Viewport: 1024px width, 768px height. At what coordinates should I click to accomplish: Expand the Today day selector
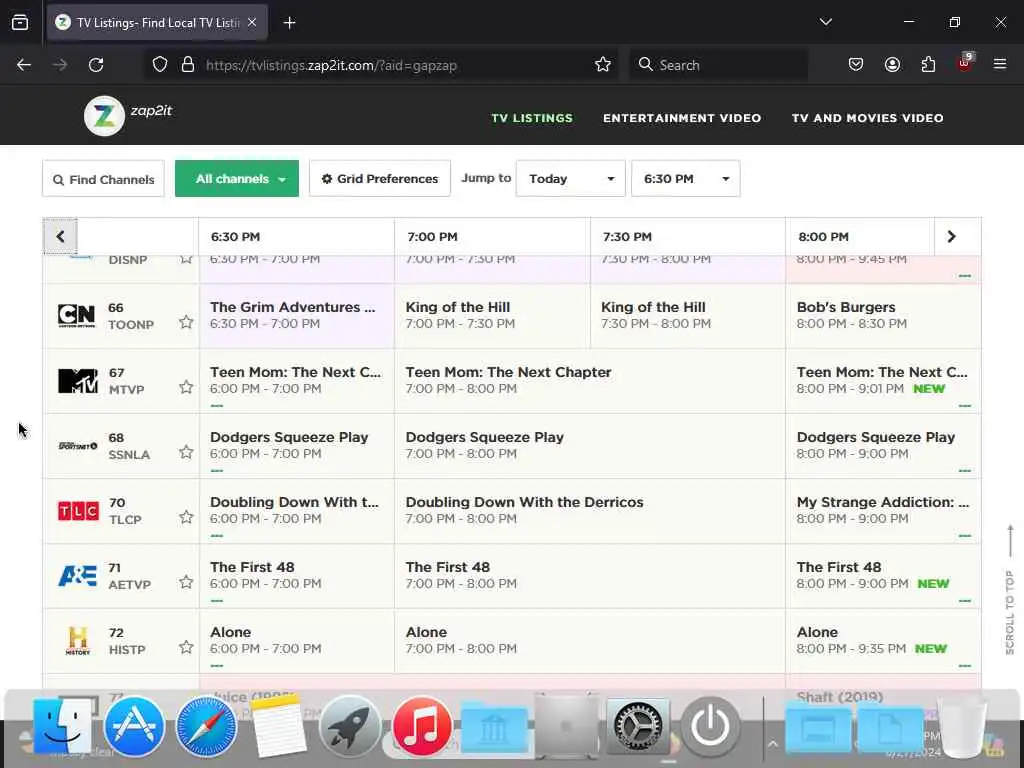[571, 178]
